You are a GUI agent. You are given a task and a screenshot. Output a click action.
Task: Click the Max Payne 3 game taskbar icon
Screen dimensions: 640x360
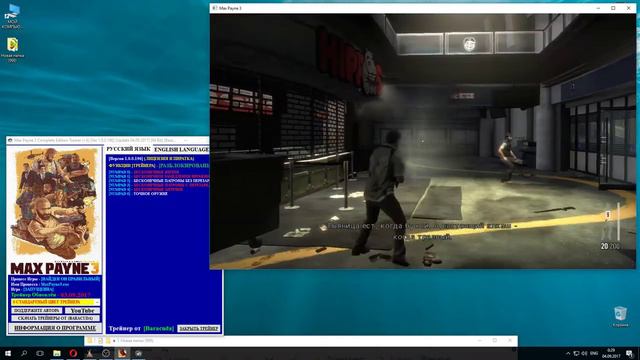(x=122, y=353)
